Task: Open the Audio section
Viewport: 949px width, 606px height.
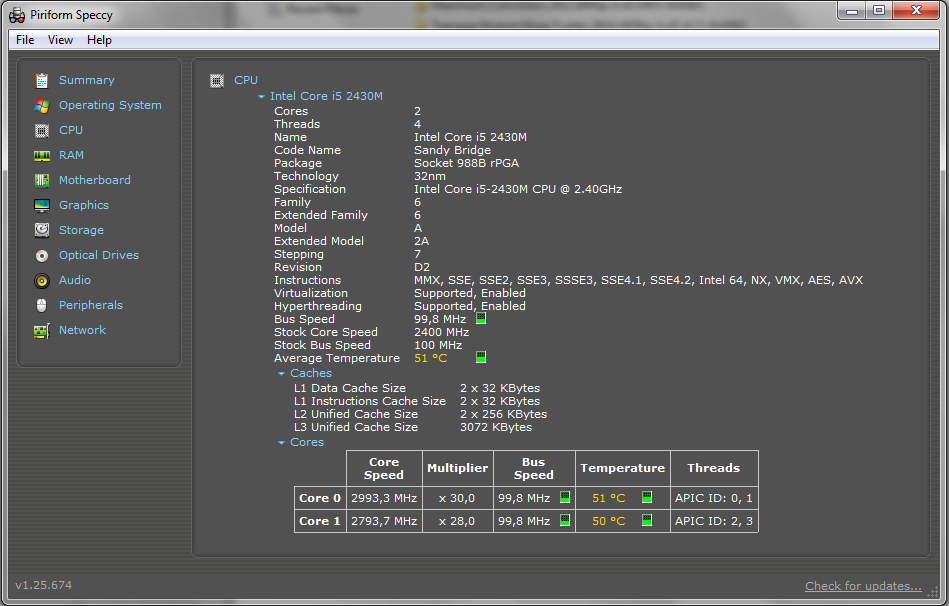Action: [74, 280]
